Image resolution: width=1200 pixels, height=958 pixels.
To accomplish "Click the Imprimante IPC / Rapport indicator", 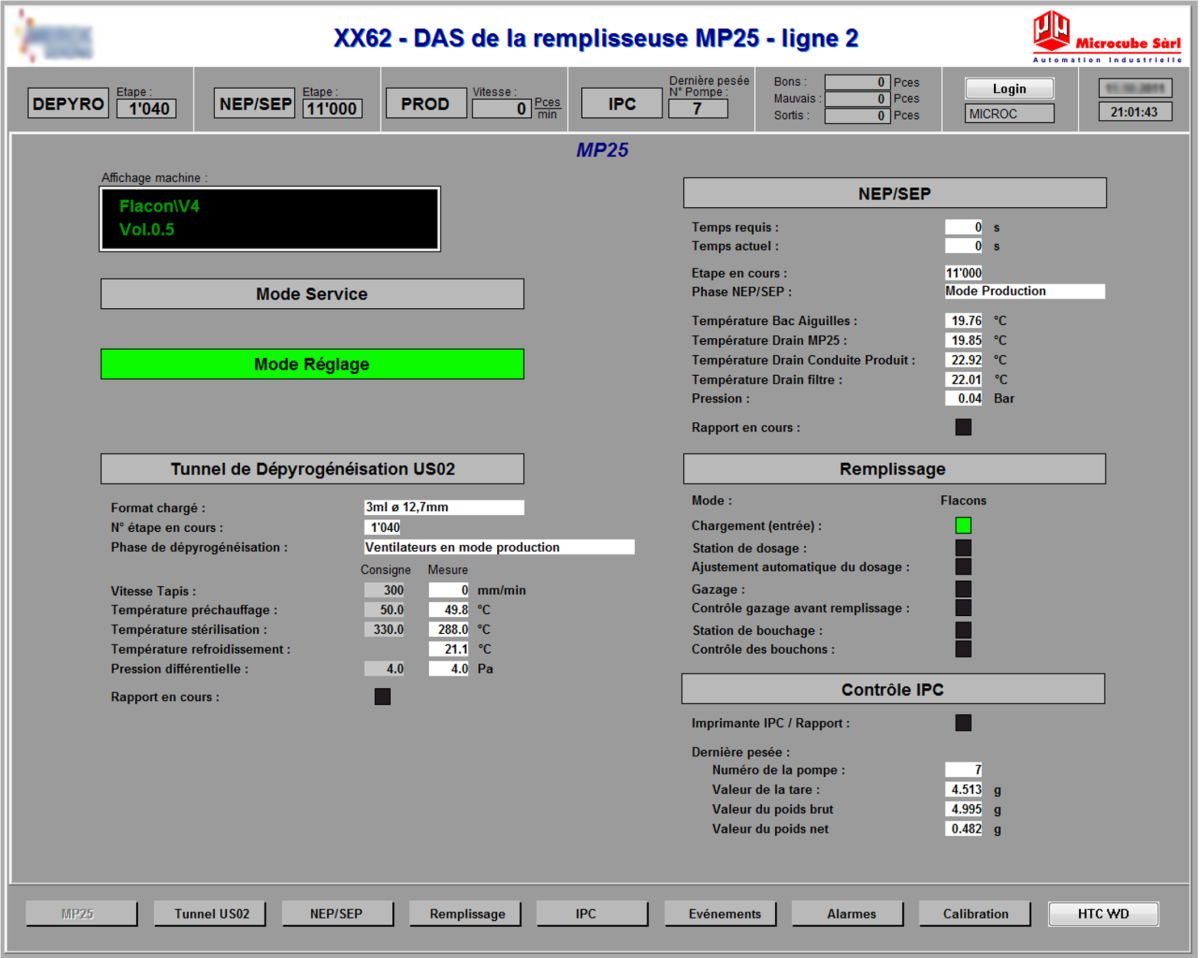I will pos(963,723).
